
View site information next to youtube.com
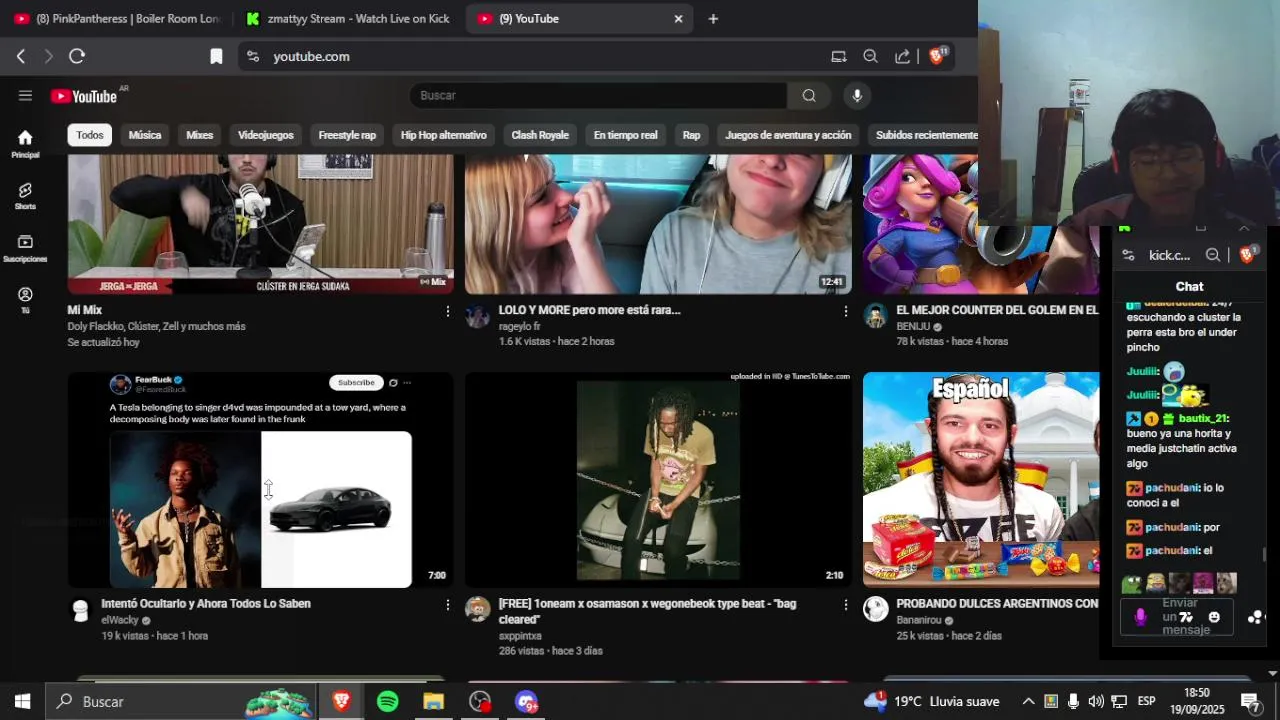(253, 57)
